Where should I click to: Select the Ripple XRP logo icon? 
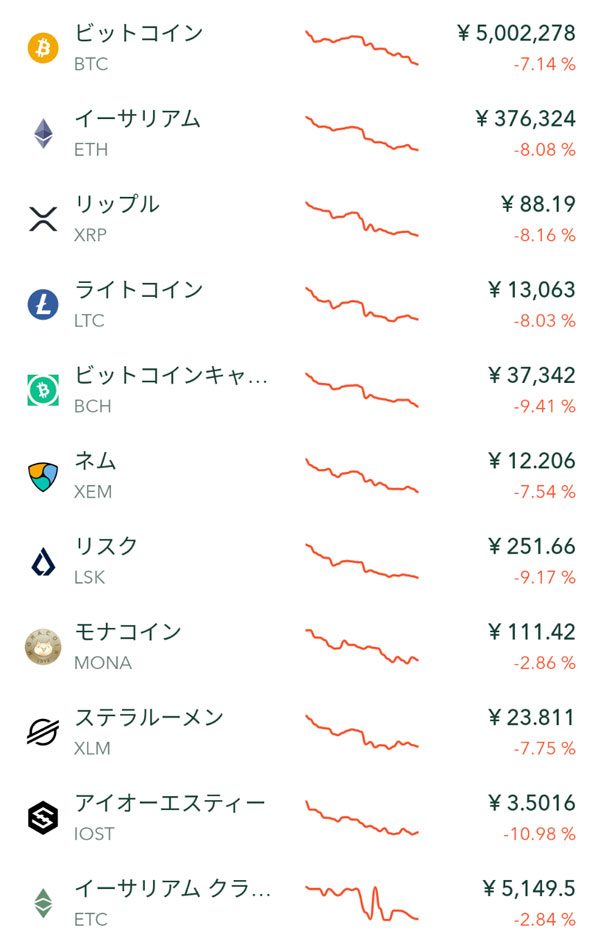pyautogui.click(x=43, y=219)
